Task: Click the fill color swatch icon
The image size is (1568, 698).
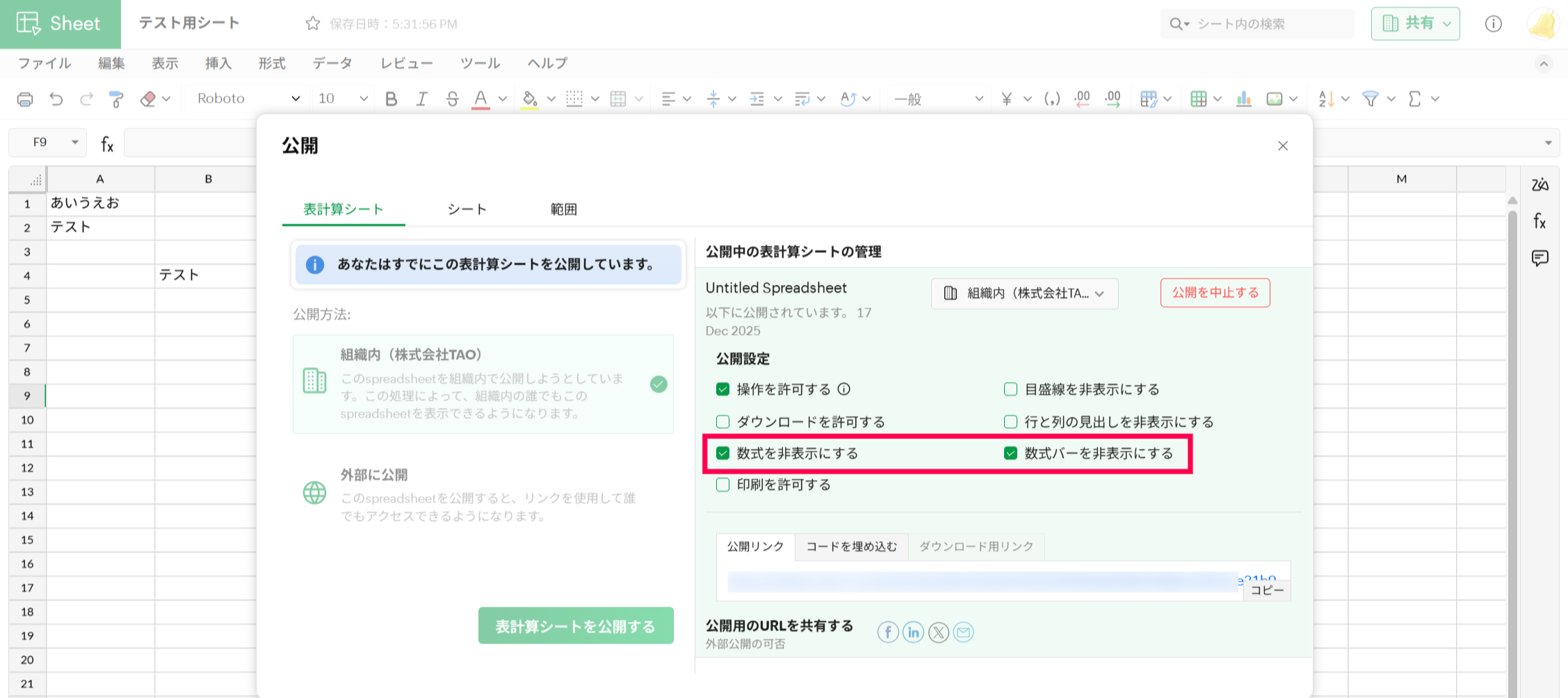Action: 529,99
